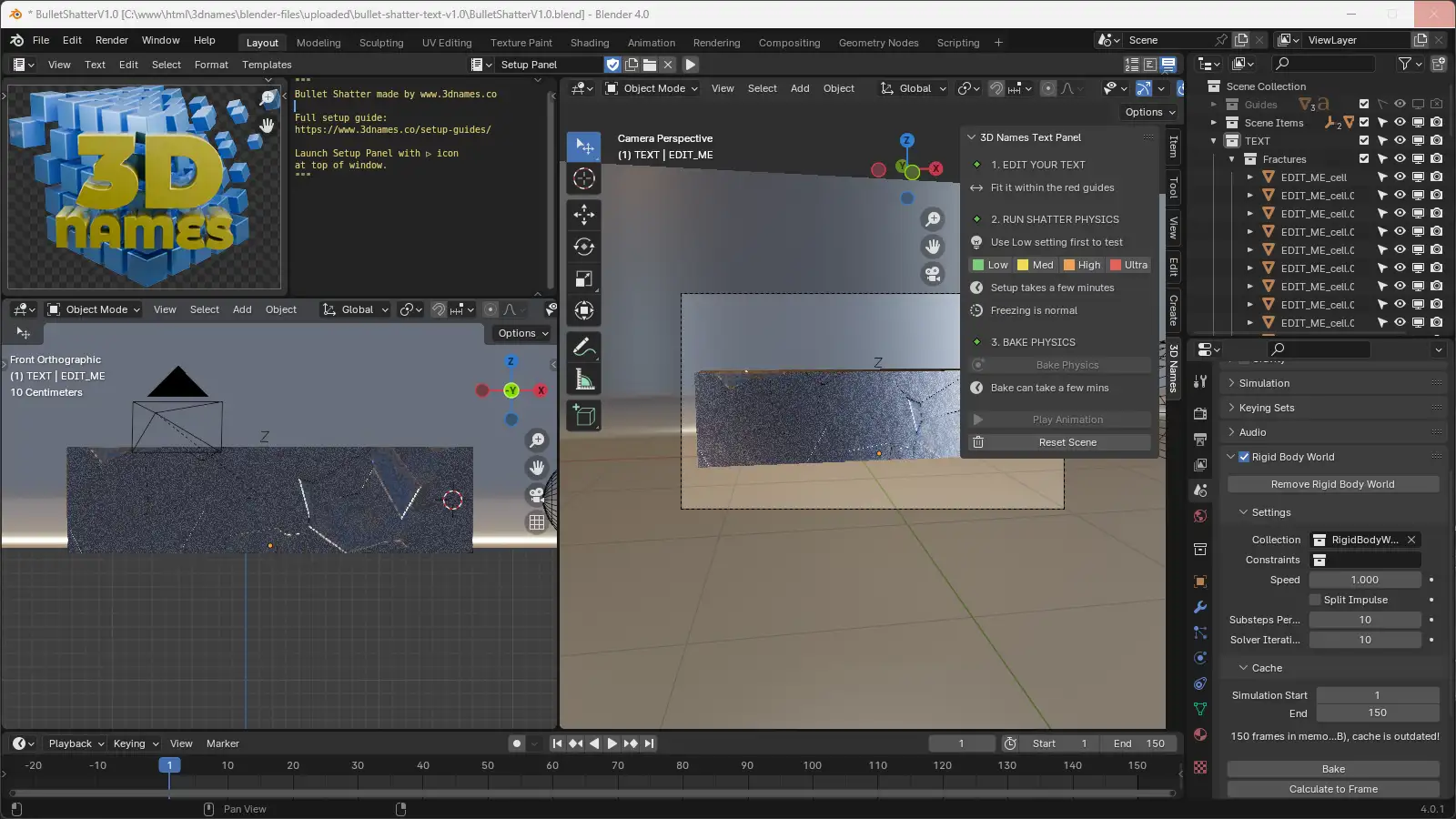Select the Scale tool in viewport toolbar

(x=583, y=278)
